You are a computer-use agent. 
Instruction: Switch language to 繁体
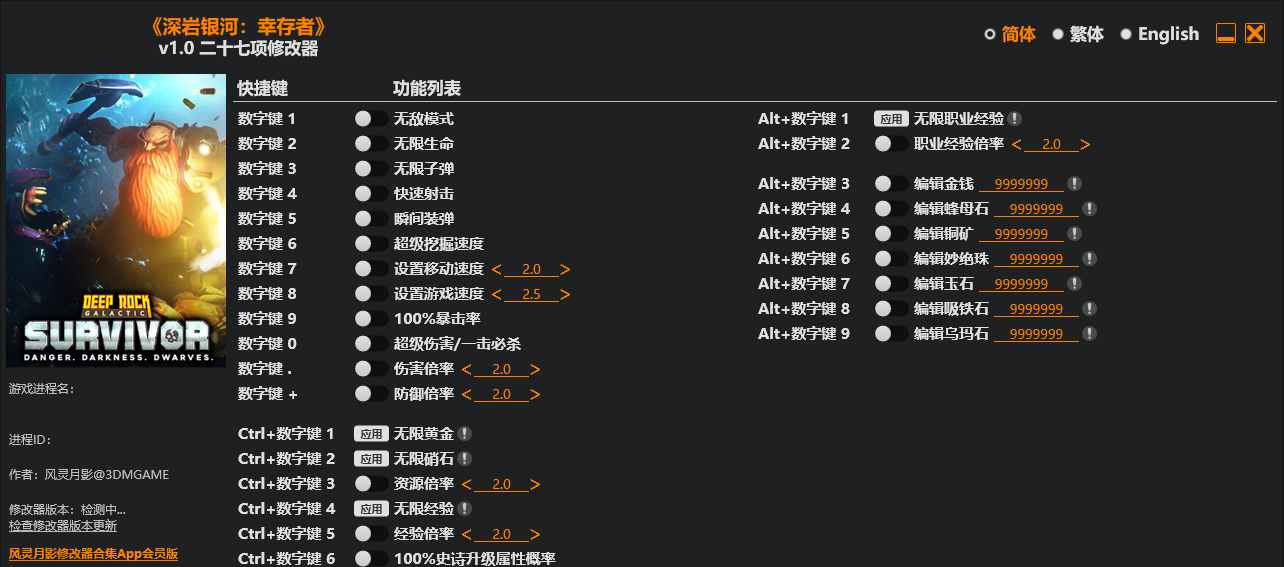click(x=1078, y=34)
